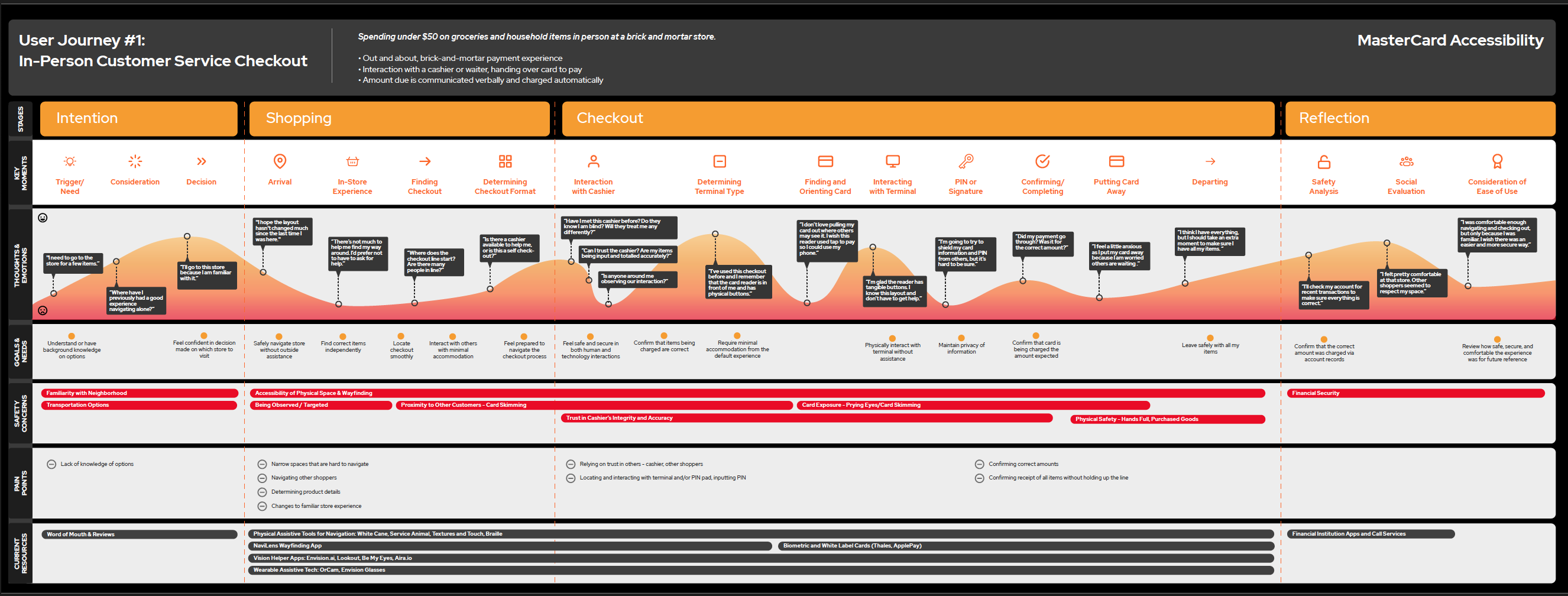The width and height of the screenshot is (1568, 596).
Task: Click Trust in Cashier's Integrity and Accuracy bar
Action: (806, 418)
